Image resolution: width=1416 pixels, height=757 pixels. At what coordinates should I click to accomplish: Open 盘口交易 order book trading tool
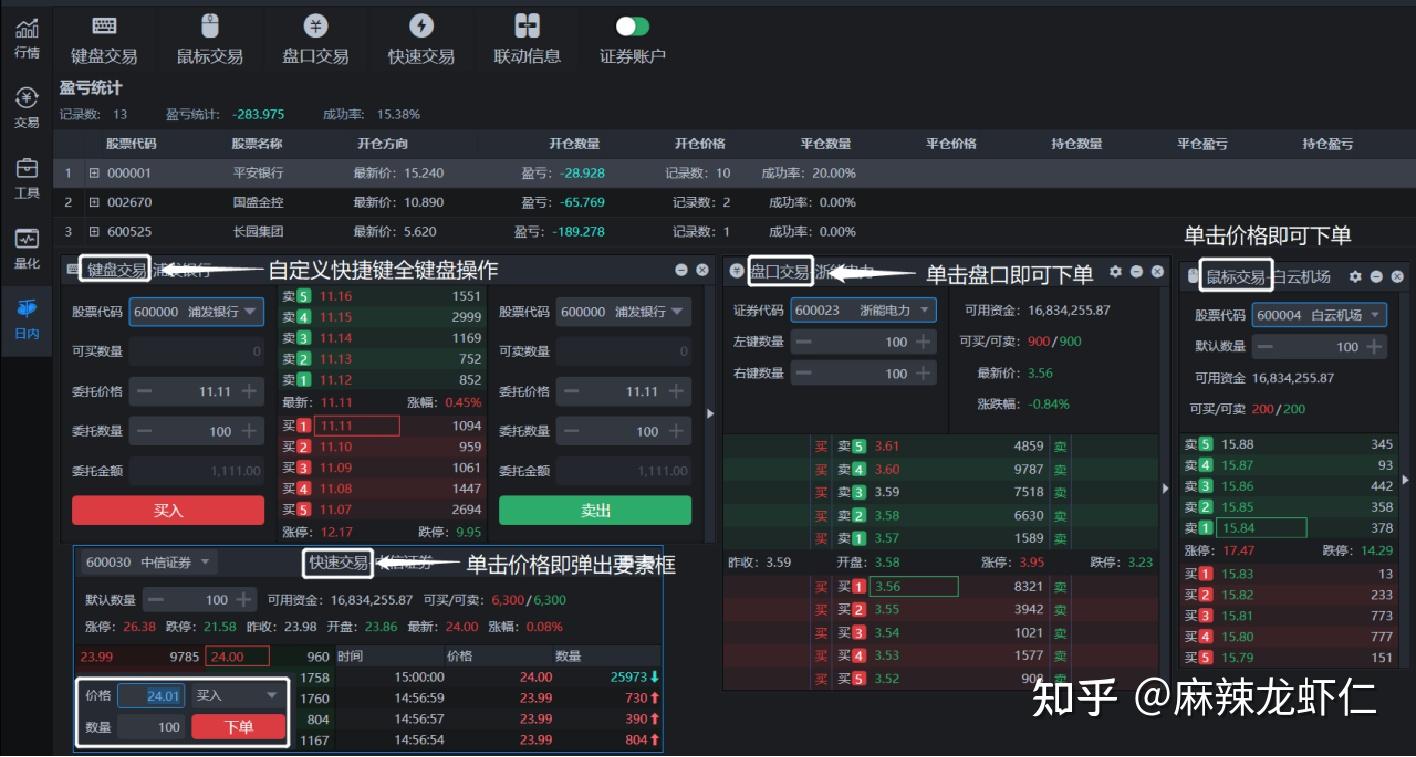(x=315, y=40)
